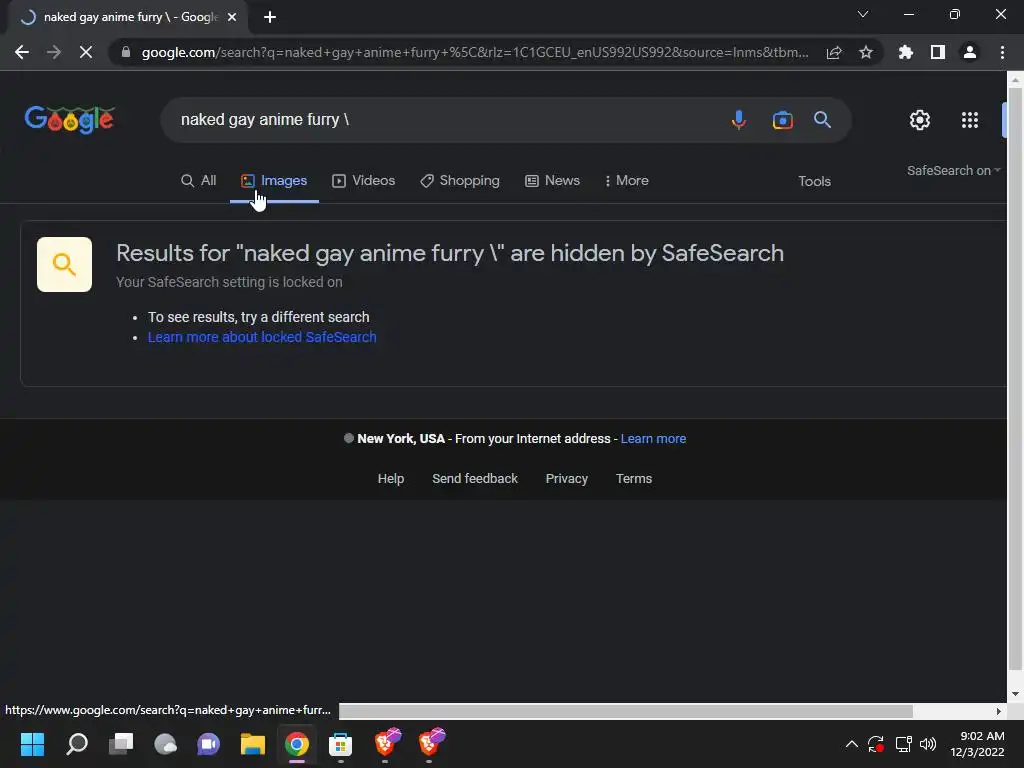
Task: Select the Images tab
Action: click(x=274, y=181)
